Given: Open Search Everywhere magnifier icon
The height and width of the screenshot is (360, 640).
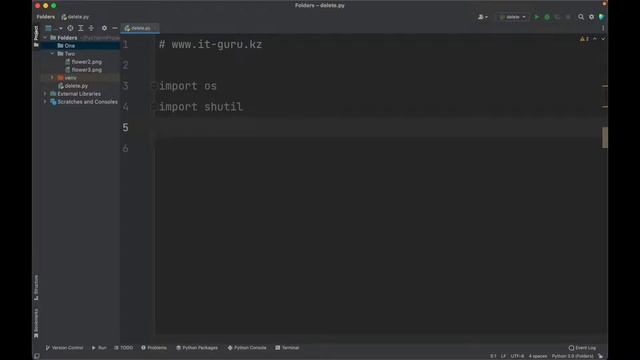Looking at the screenshot, I should tap(581, 17).
